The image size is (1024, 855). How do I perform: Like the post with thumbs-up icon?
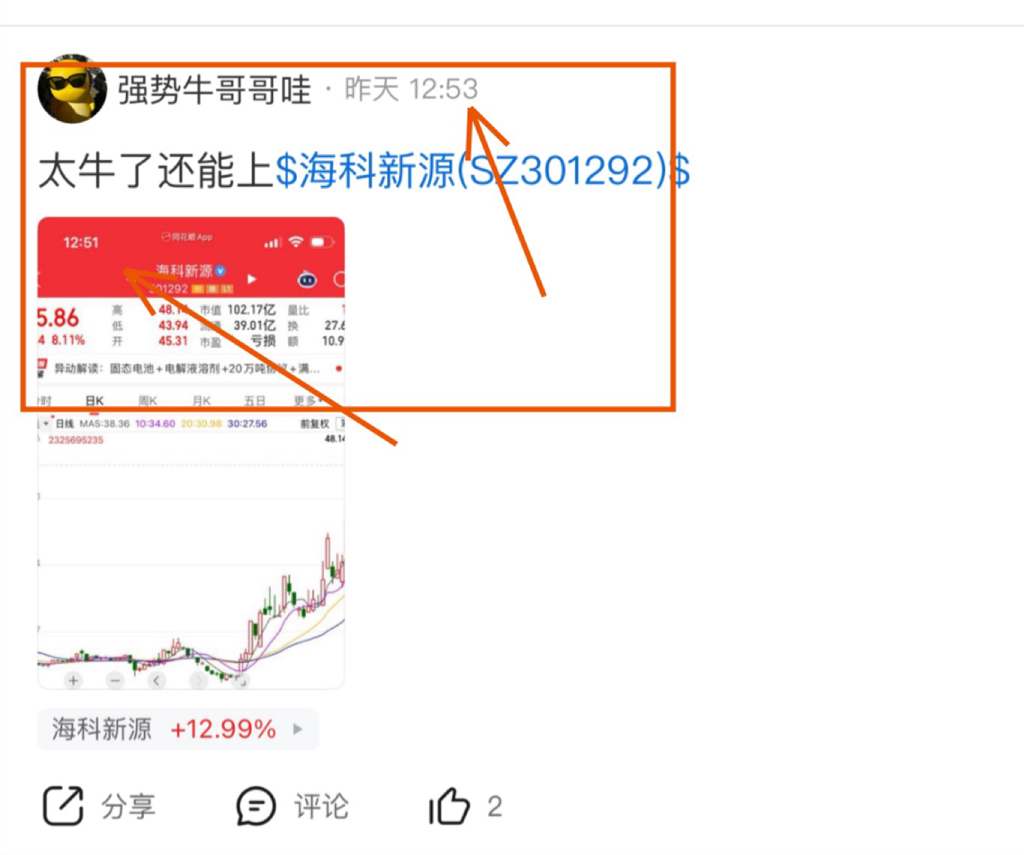(x=449, y=805)
